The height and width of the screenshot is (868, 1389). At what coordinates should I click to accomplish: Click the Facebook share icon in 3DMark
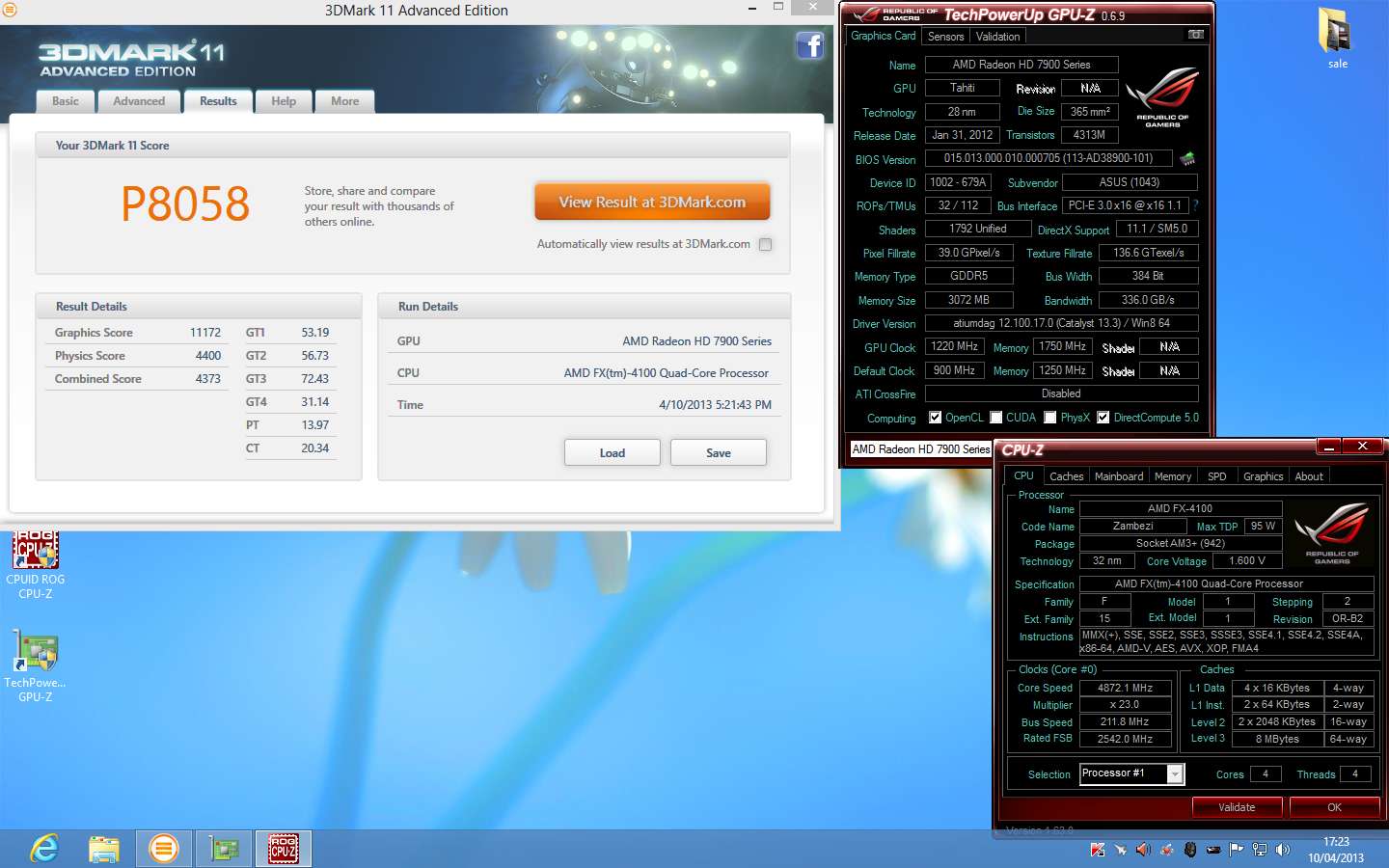809,45
